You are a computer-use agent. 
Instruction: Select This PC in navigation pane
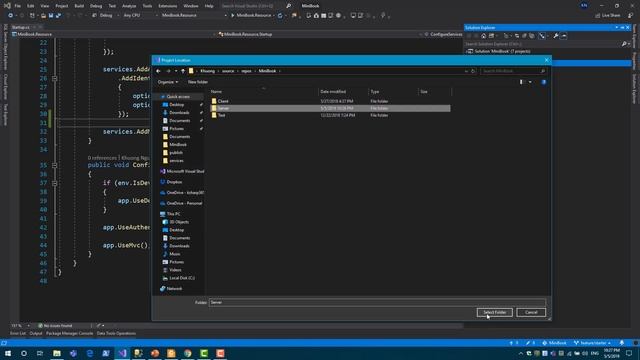point(173,214)
